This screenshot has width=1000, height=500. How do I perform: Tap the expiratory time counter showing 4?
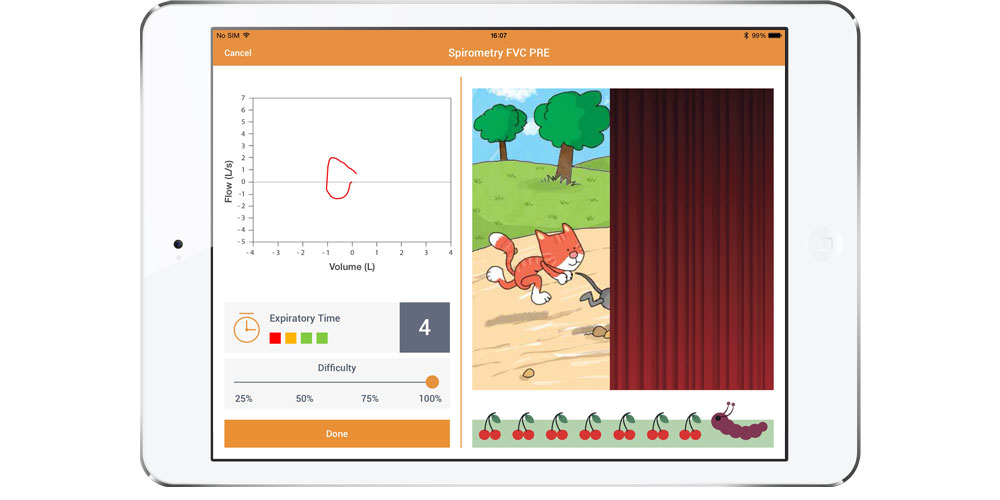pos(425,327)
